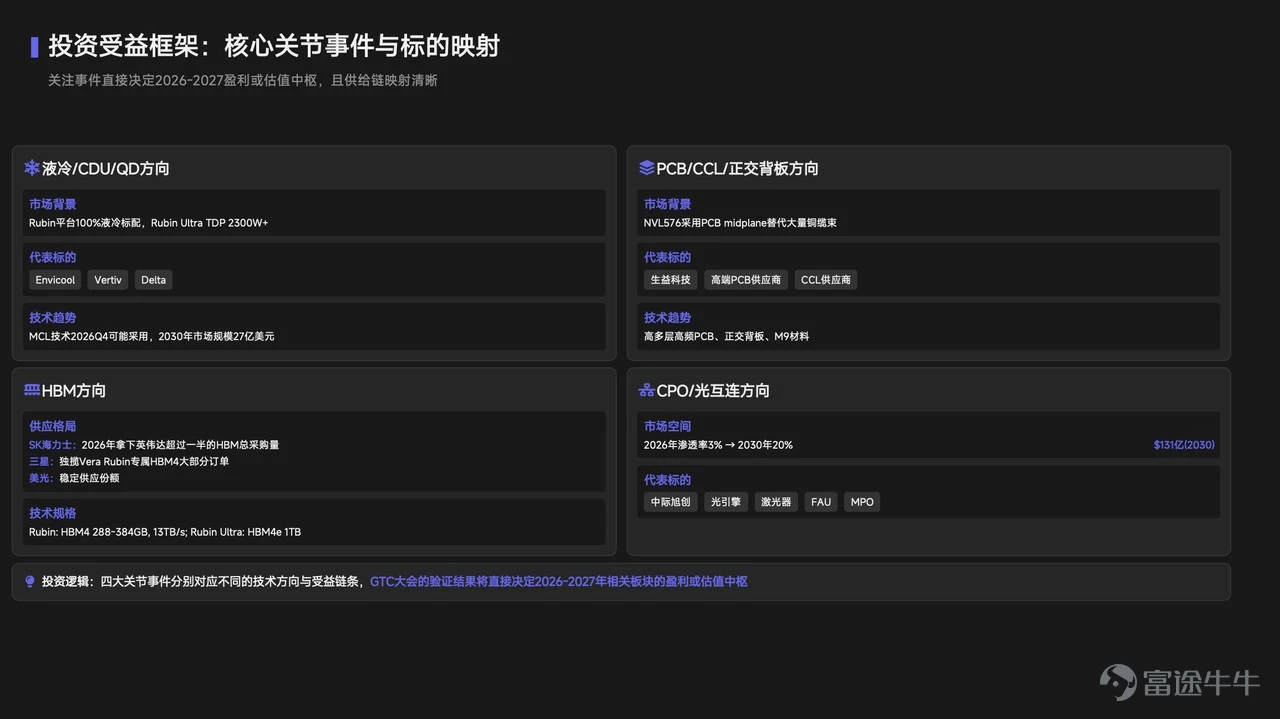The width and height of the screenshot is (1280, 719).
Task: Click the PCB/CCL/正交背板方向 heading
Action: (737, 169)
